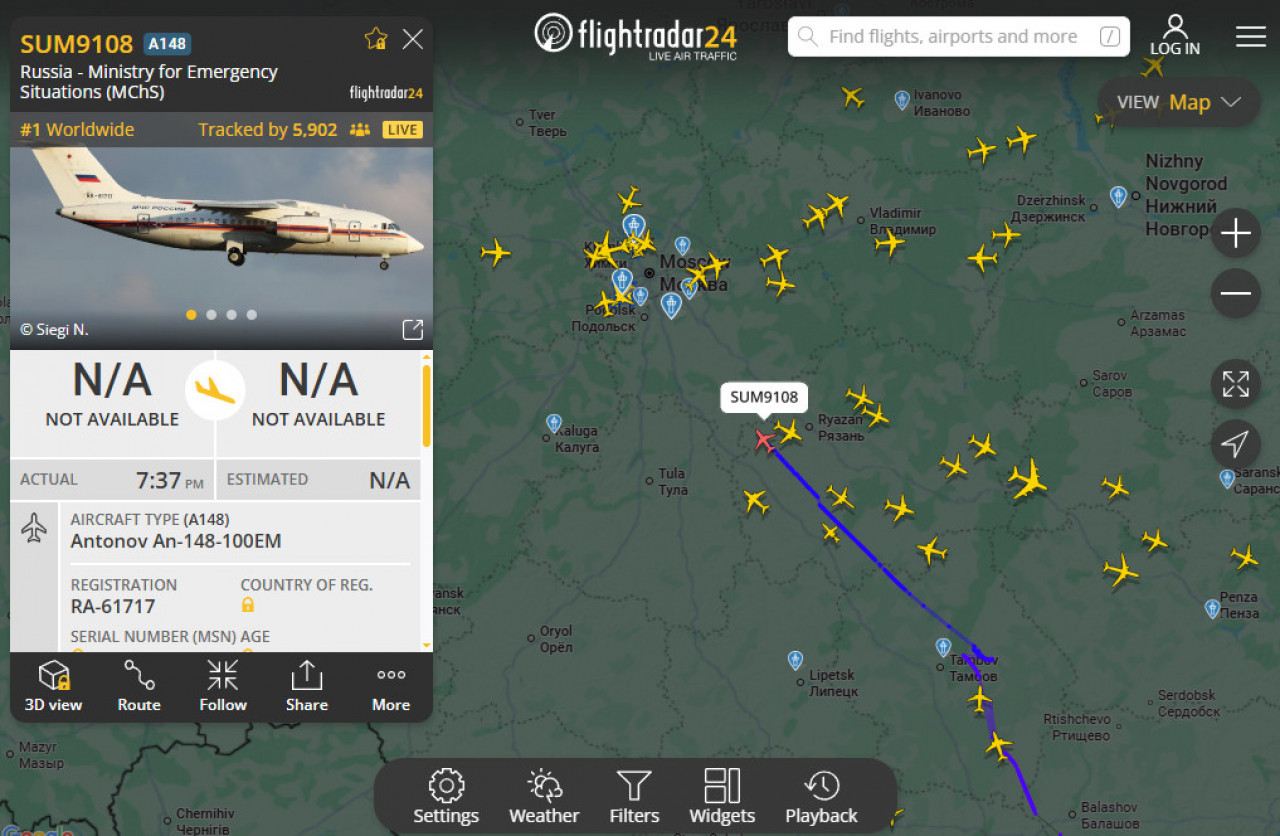Open Weather layer options

pyautogui.click(x=544, y=797)
